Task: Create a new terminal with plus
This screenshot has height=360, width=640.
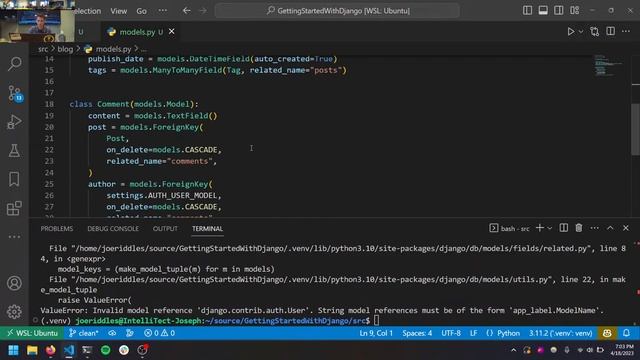Action: click(540, 228)
